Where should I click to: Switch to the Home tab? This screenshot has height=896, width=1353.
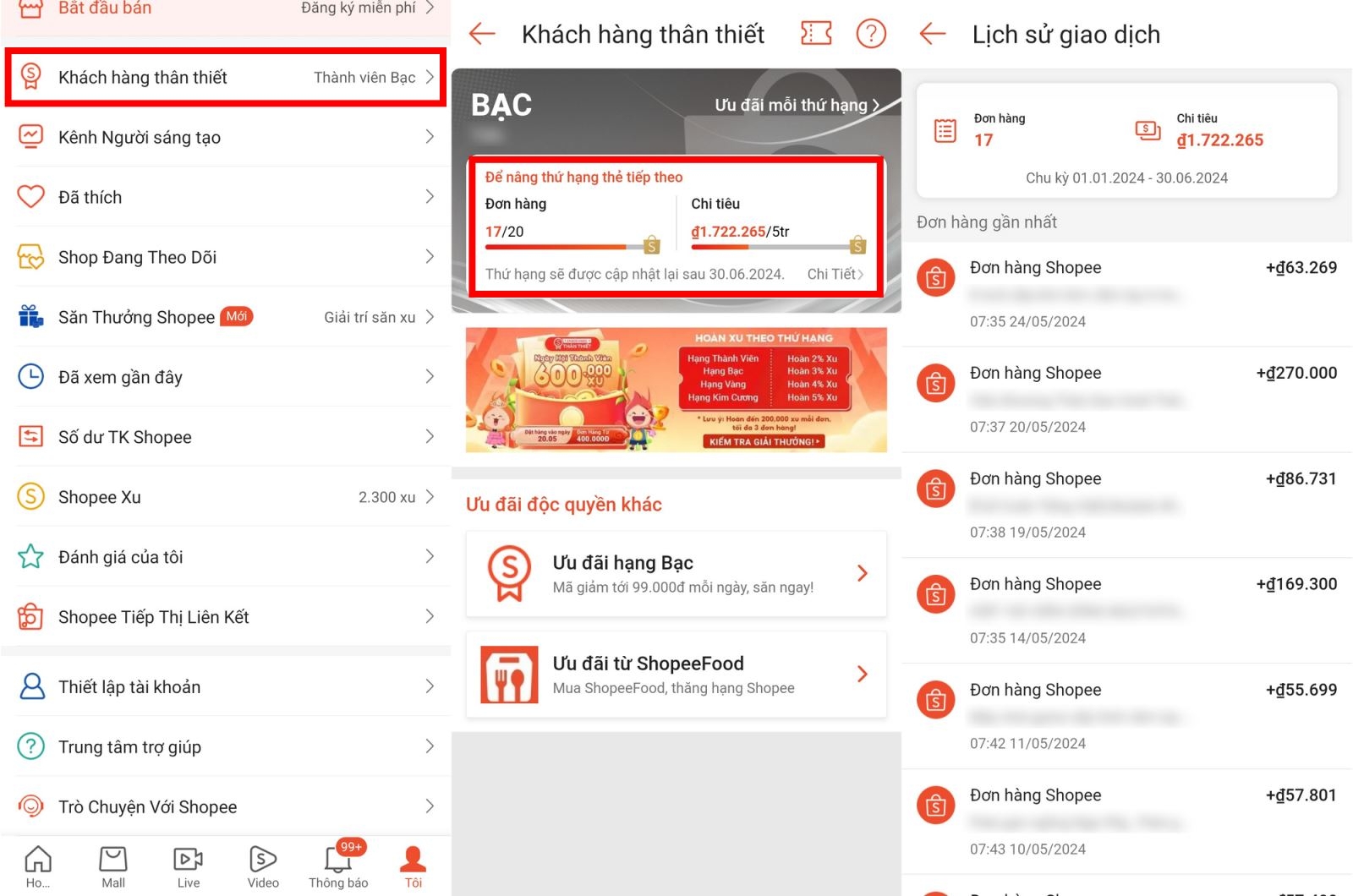[x=38, y=866]
